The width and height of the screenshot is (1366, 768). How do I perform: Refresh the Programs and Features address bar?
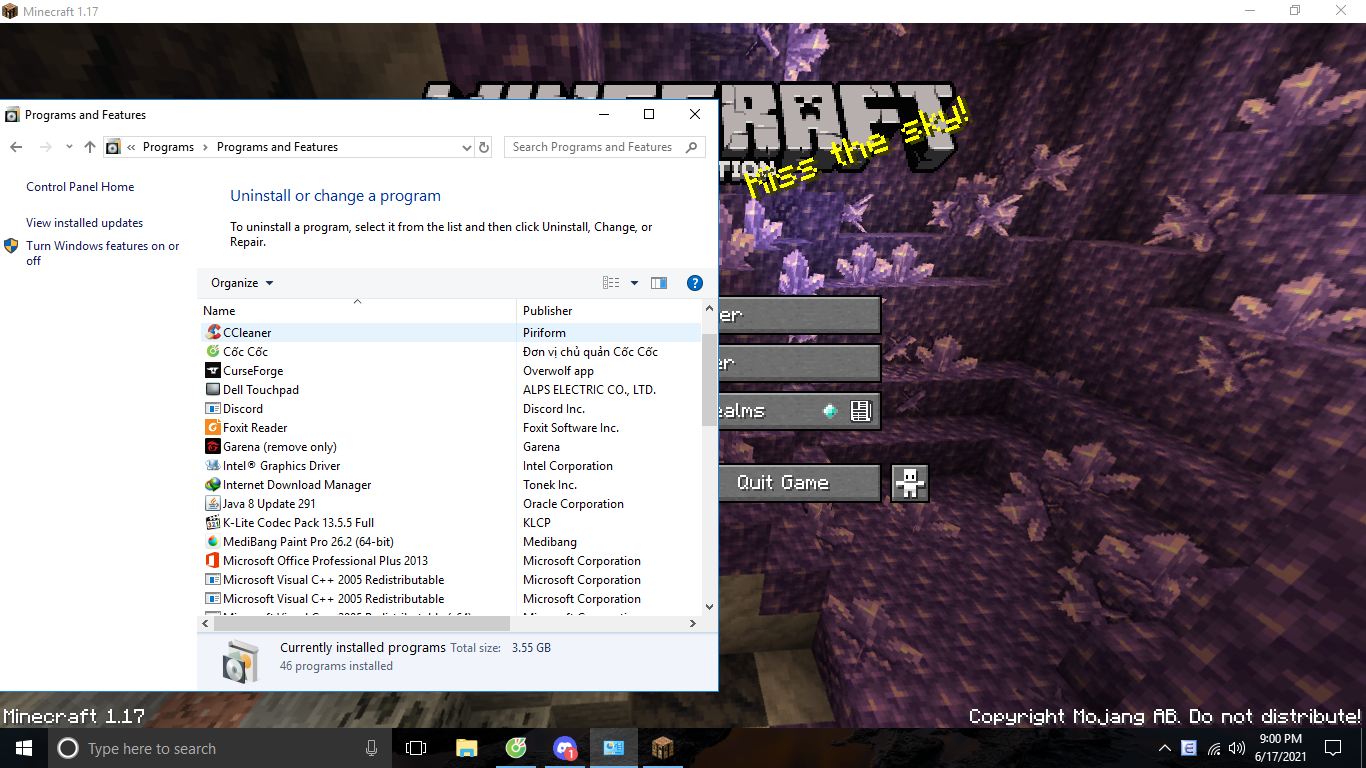pos(484,147)
